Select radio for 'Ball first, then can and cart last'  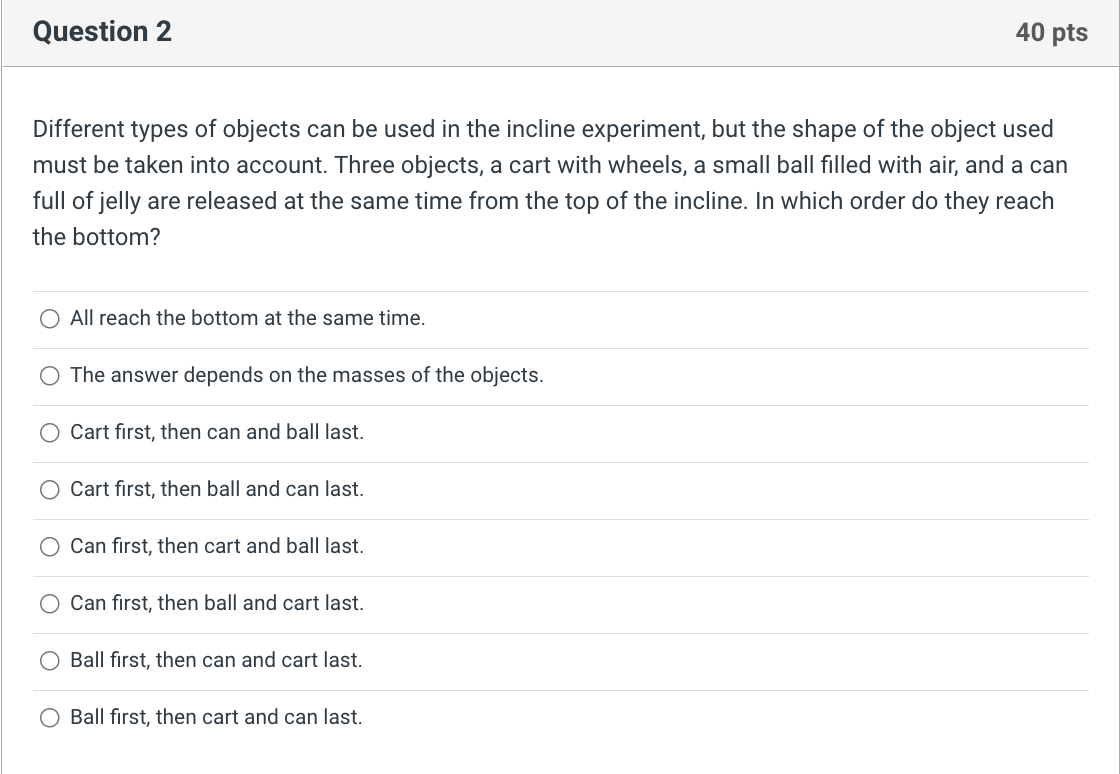[x=49, y=661]
